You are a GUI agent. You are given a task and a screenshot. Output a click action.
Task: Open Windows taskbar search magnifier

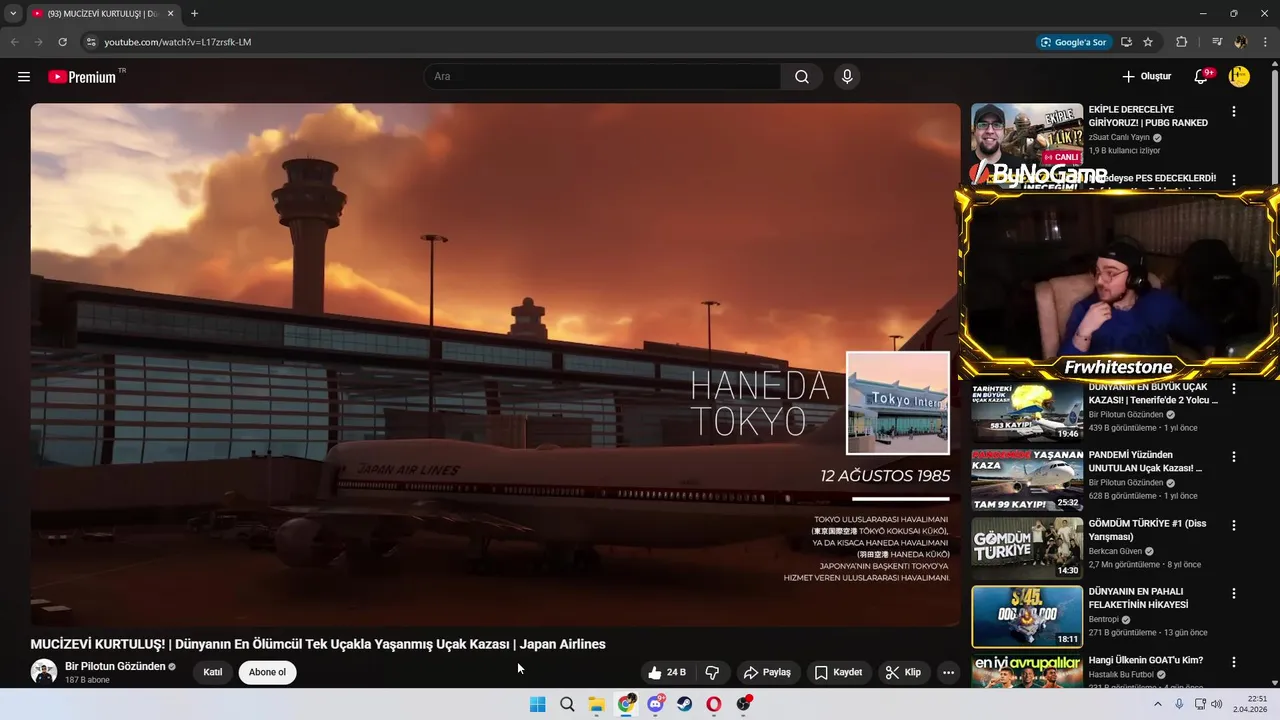tap(567, 704)
